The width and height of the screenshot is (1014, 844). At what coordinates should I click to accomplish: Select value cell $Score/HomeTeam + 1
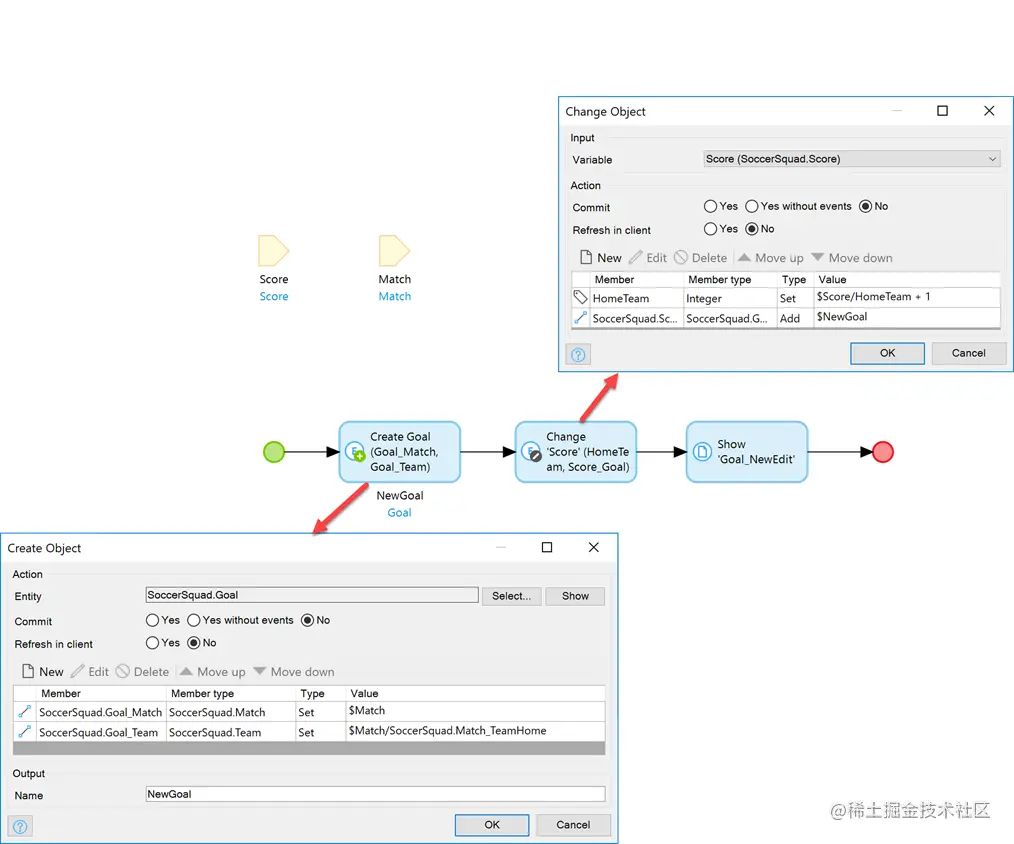(x=907, y=297)
